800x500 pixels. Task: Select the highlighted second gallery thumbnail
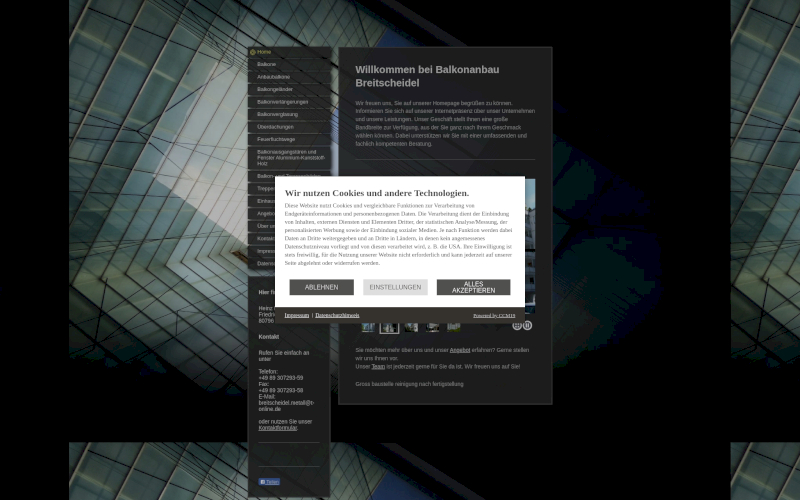click(389, 326)
